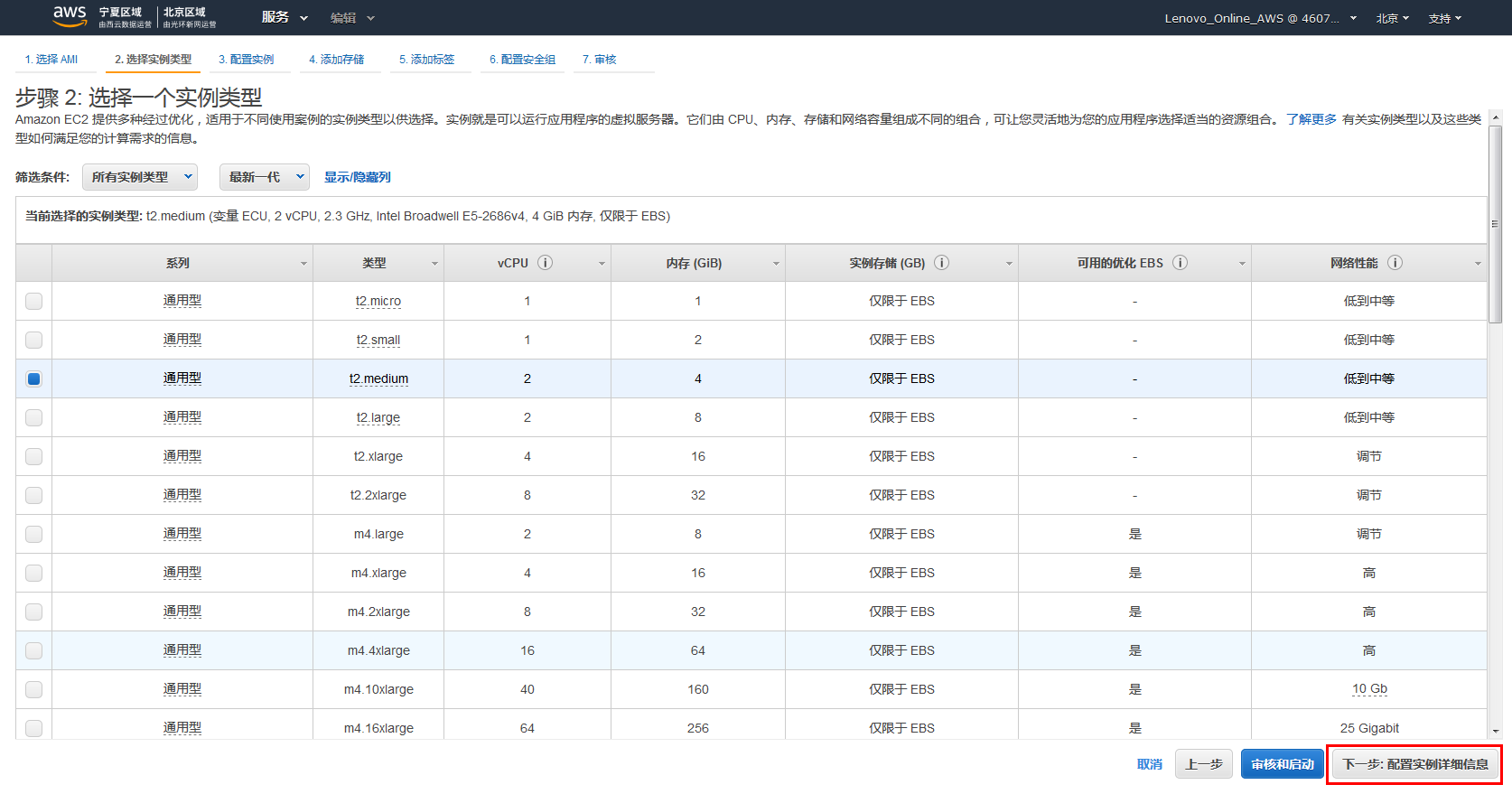Go to step 7 审核 tab
This screenshot has width=1512, height=794.
coord(600,60)
